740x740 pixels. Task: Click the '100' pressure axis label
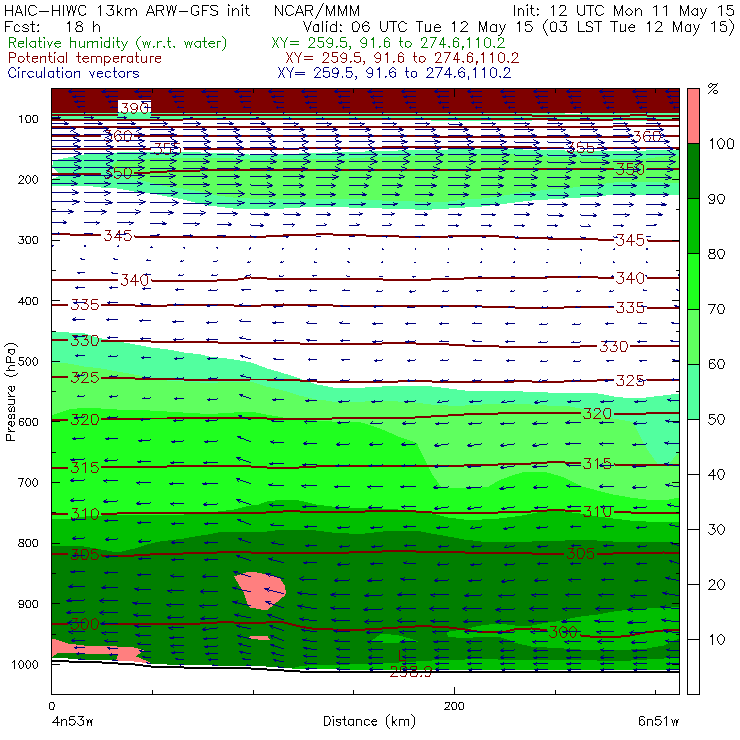click(28, 119)
